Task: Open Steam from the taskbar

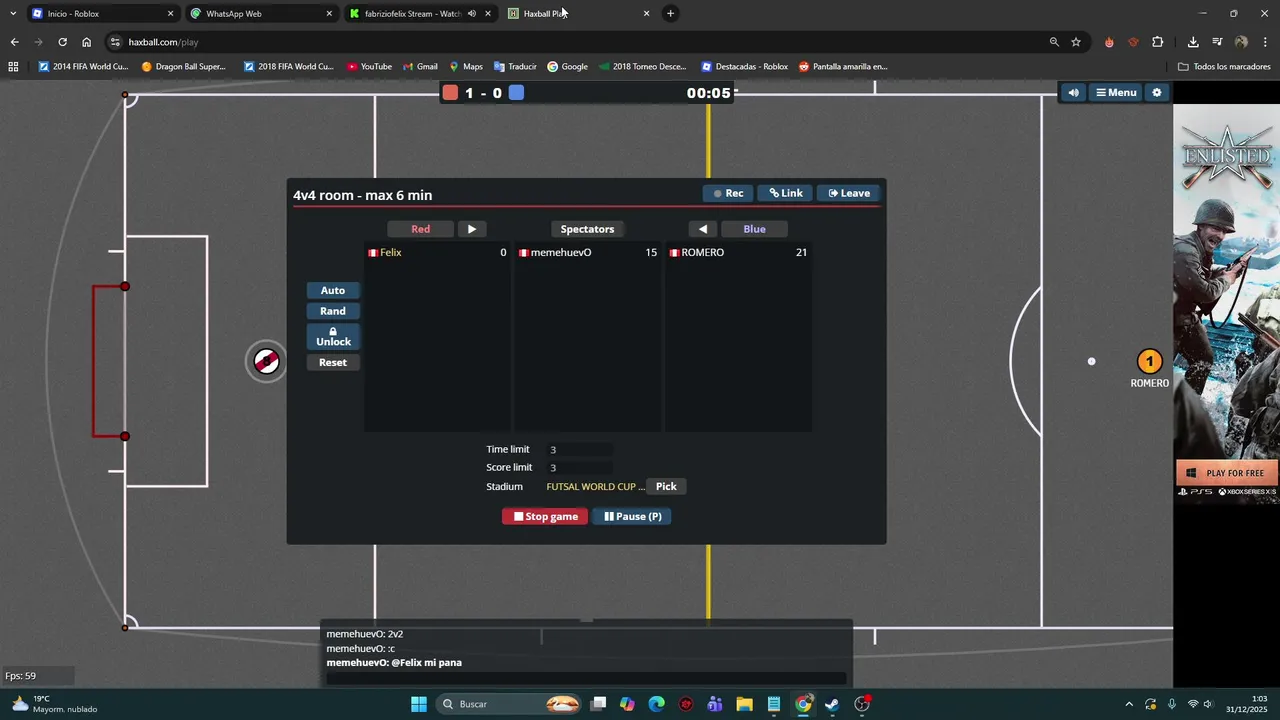Action: (x=832, y=704)
